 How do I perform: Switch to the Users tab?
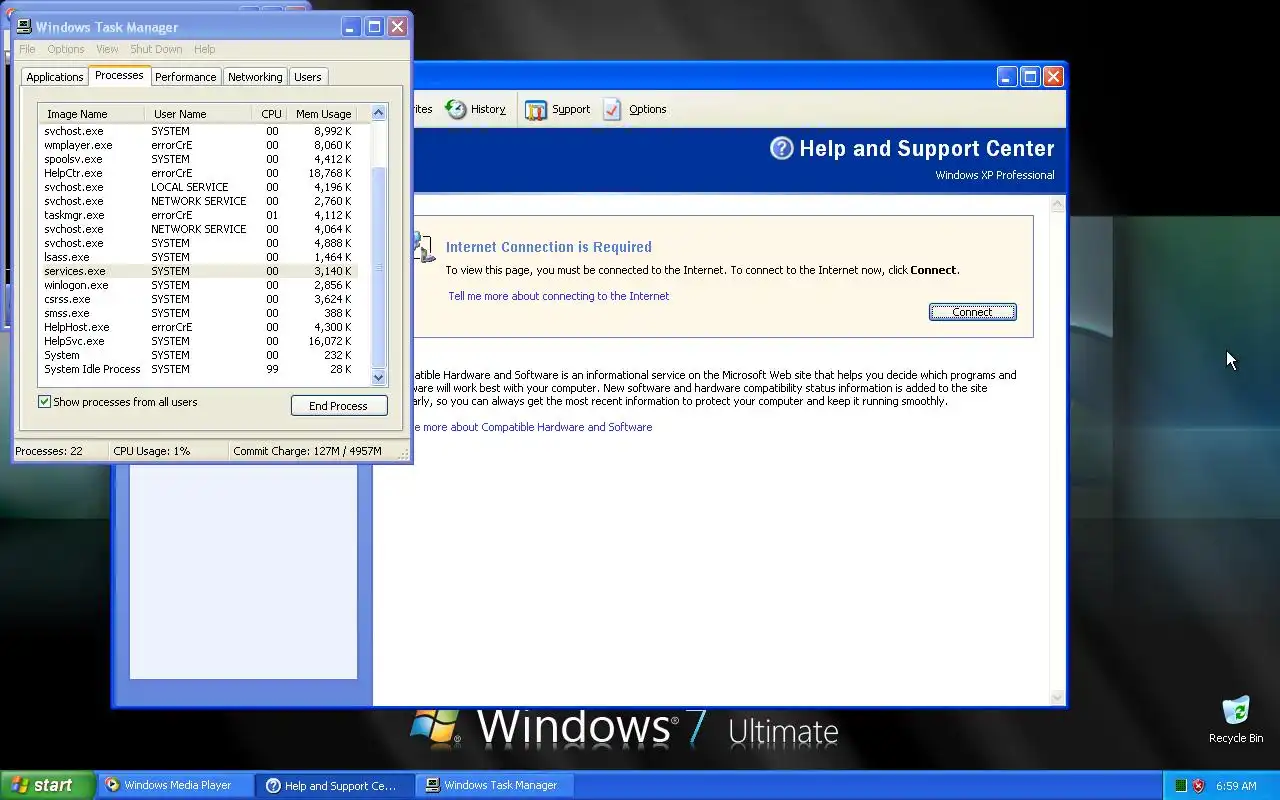coord(308,77)
